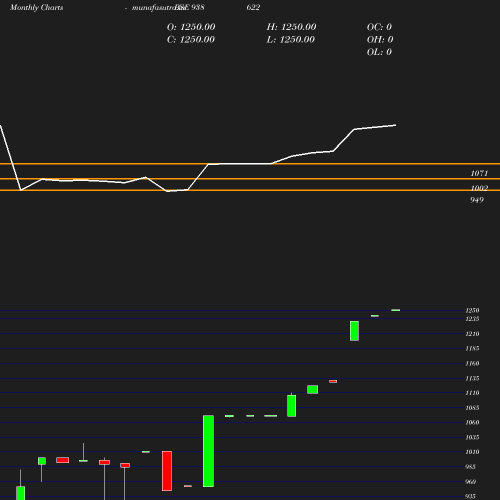Image resolution: width=500 pixels, height=500 pixels.
Task: Click the last candle at 1250
Action: [x=396, y=310]
